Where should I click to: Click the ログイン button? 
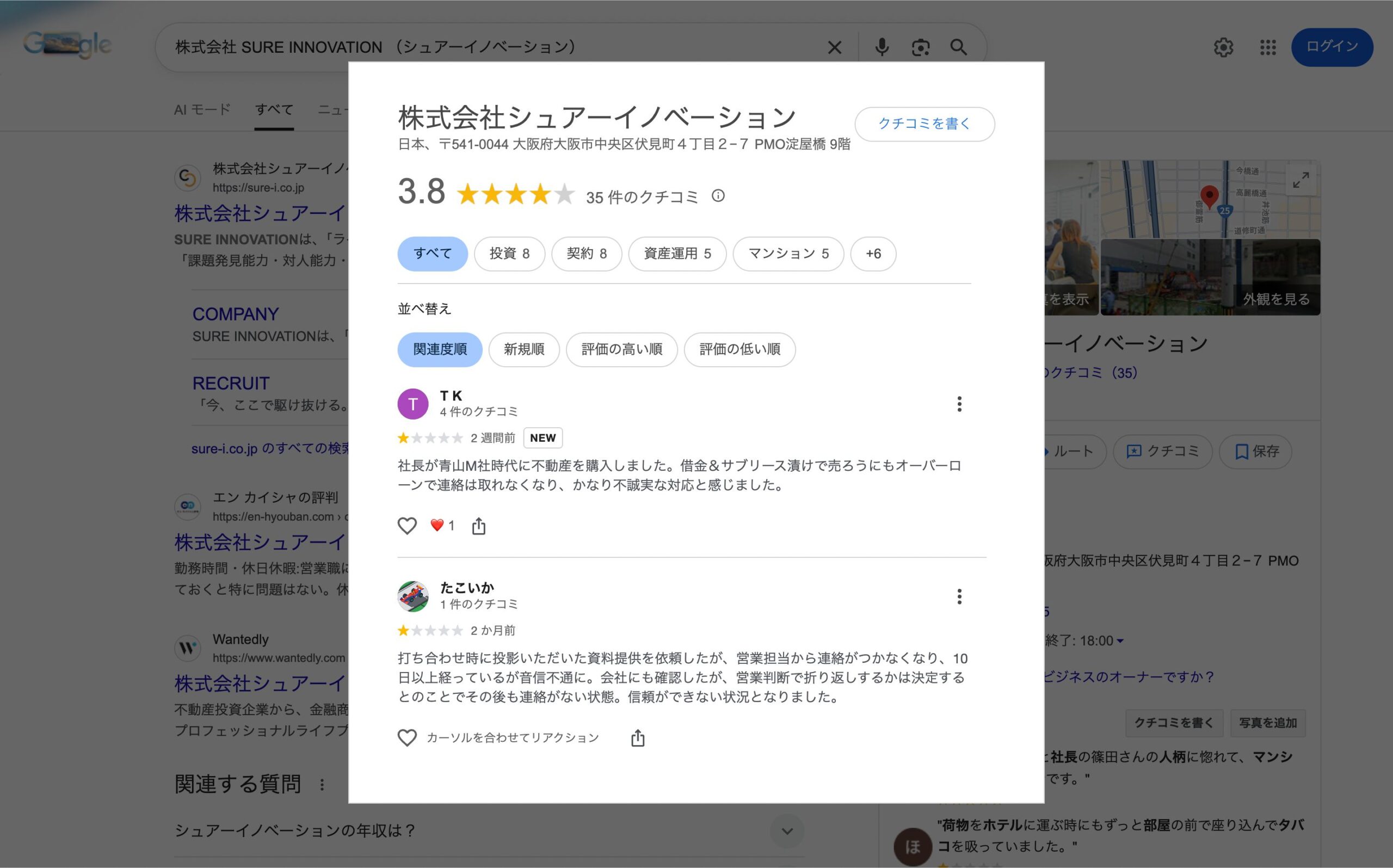click(x=1332, y=47)
